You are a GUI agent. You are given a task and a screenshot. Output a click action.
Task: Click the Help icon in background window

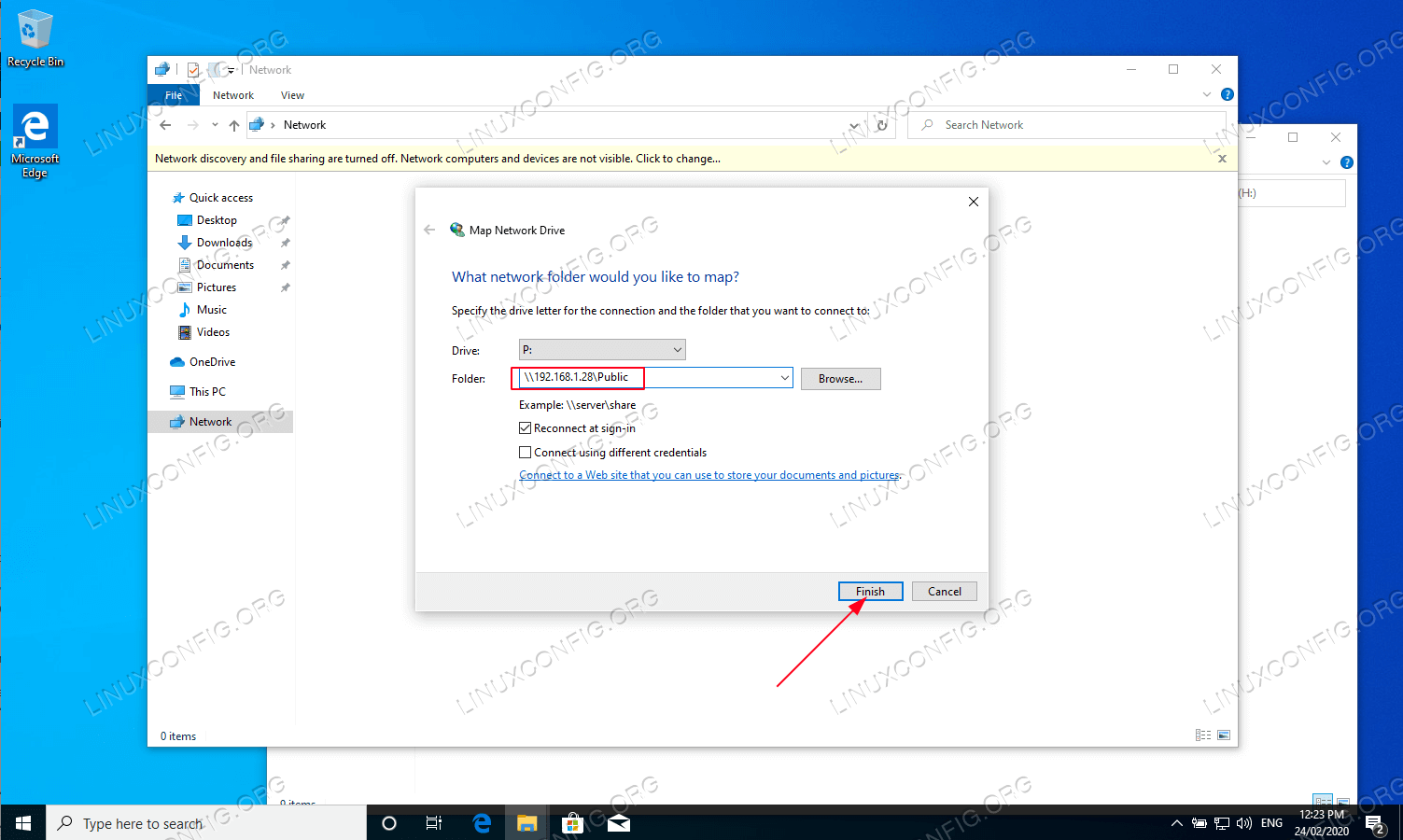[x=1347, y=162]
